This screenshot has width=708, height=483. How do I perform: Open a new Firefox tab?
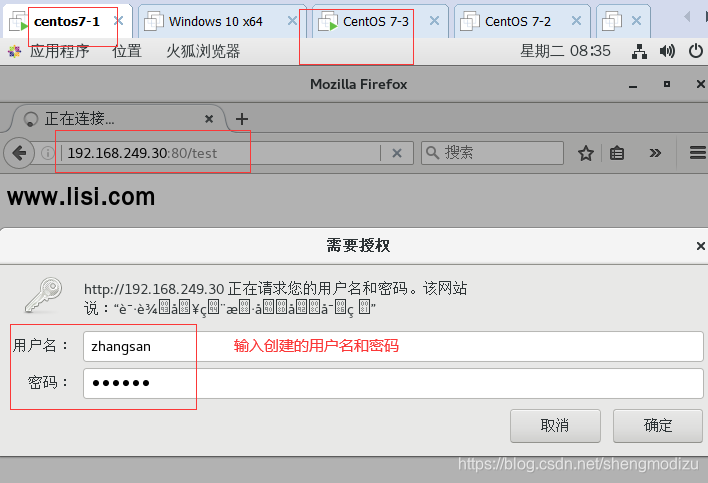coord(242,119)
